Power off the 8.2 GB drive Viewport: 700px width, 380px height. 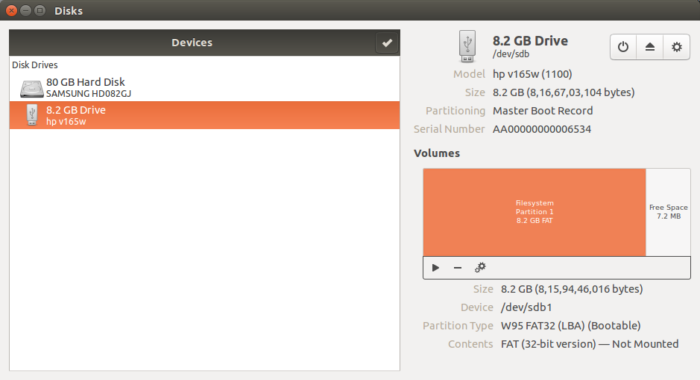click(623, 47)
